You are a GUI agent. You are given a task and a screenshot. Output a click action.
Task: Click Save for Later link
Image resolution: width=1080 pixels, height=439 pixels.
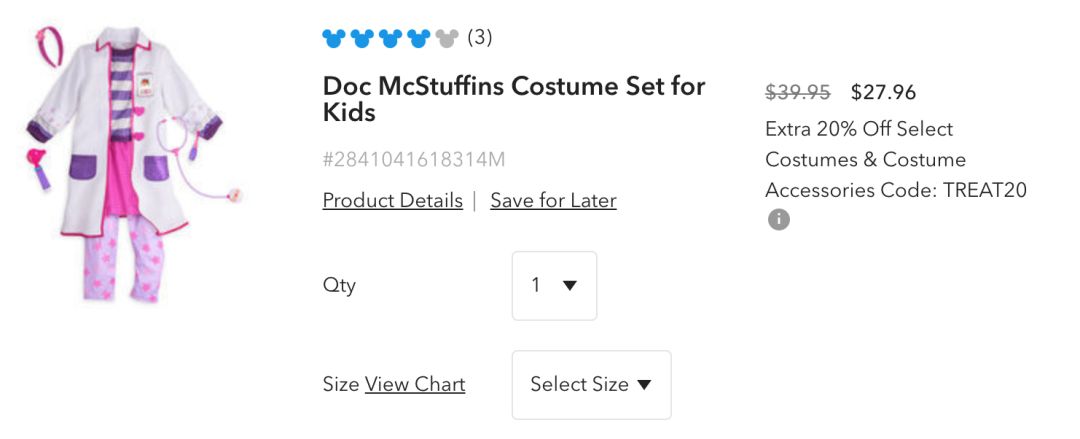pos(553,201)
